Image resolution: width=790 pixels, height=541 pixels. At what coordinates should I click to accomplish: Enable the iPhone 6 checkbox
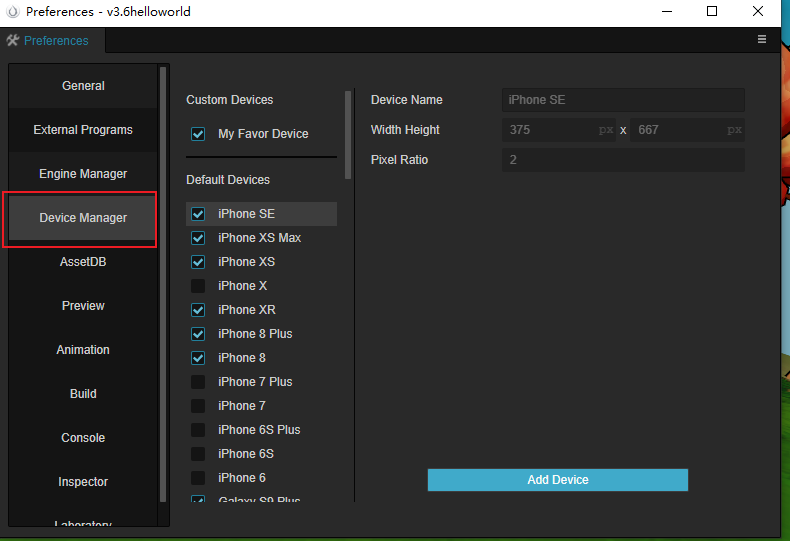point(198,478)
